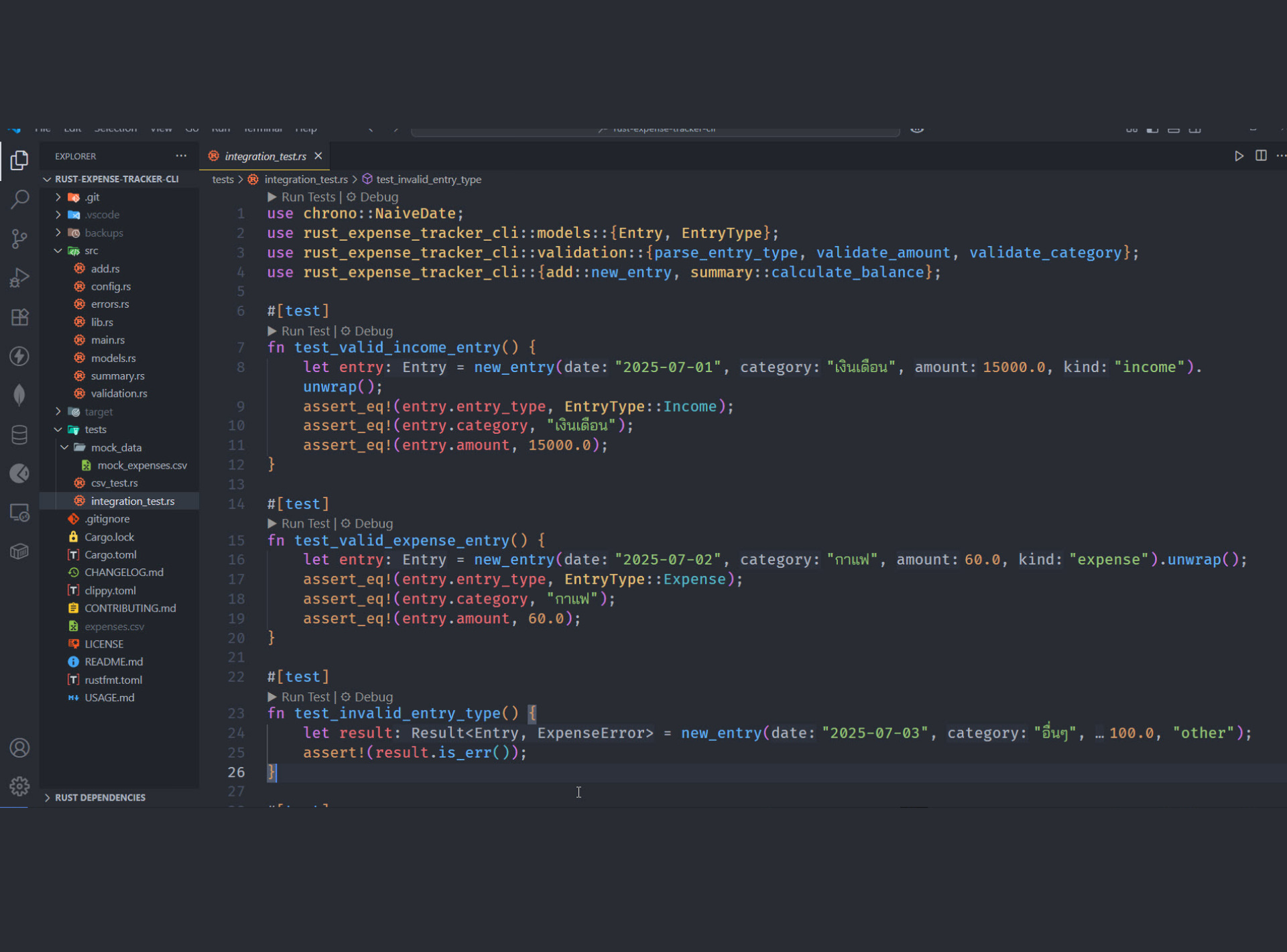Expand the backups folder

point(58,233)
